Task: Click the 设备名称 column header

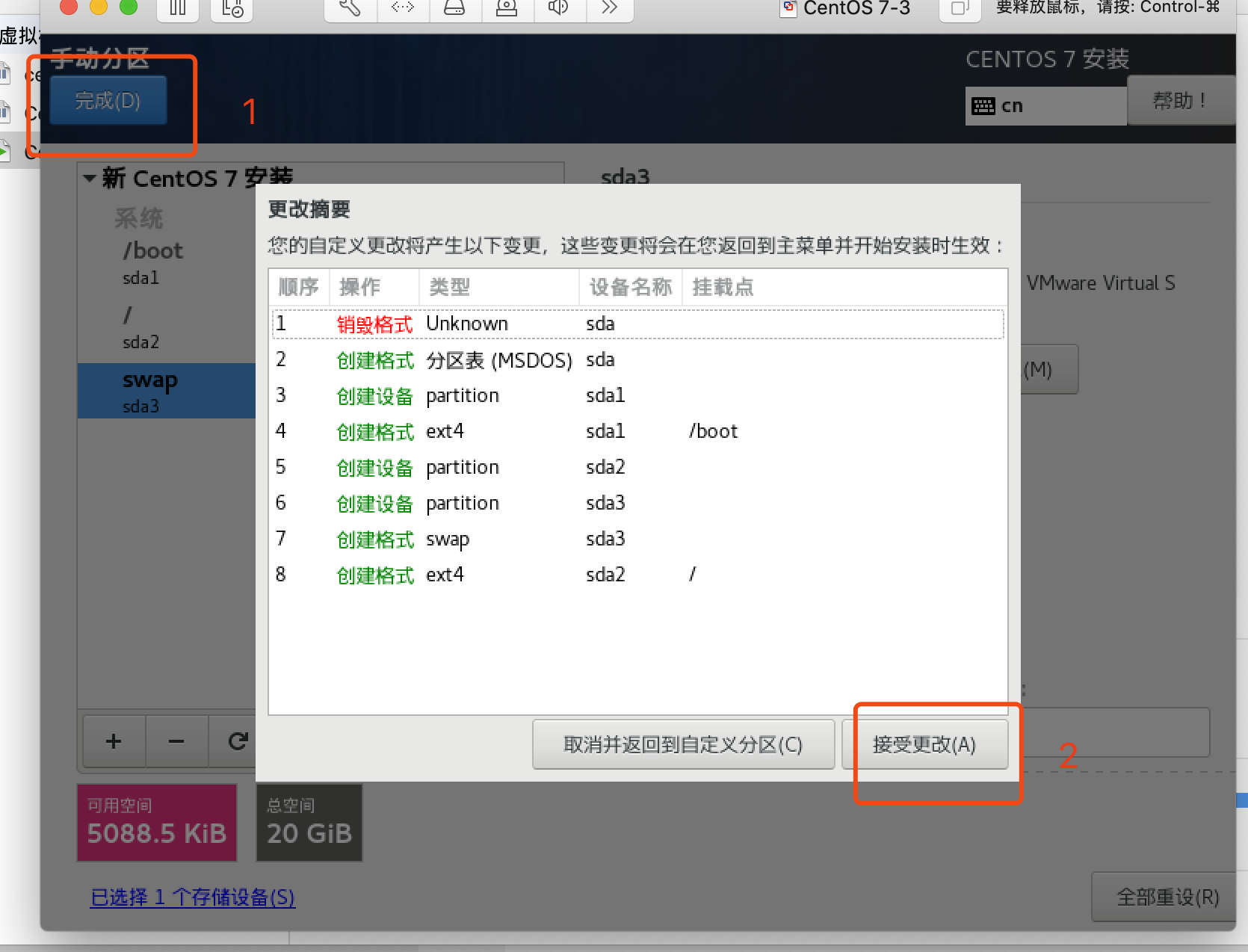Action: tap(631, 287)
